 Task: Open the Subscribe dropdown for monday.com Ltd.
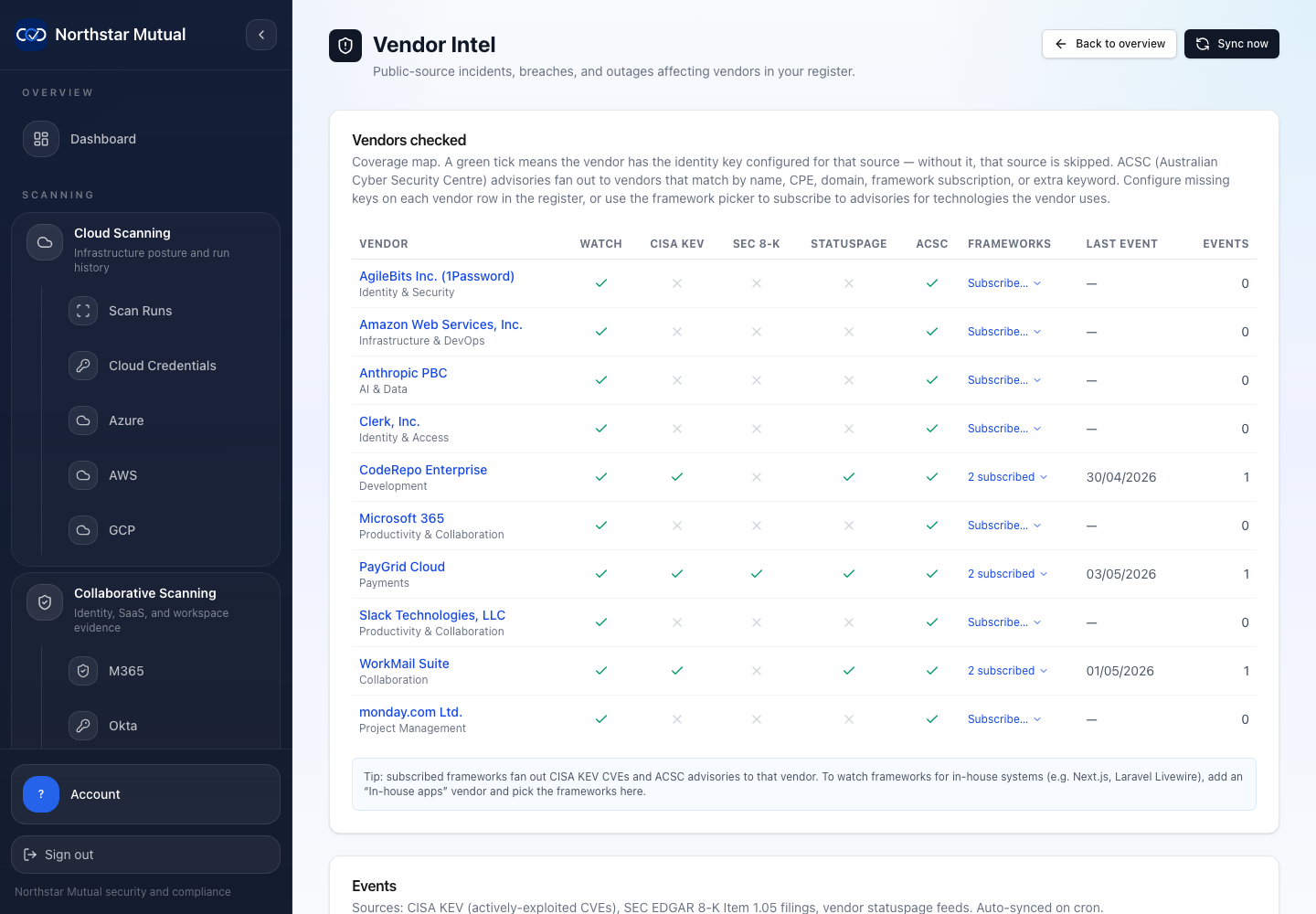[1004, 719]
